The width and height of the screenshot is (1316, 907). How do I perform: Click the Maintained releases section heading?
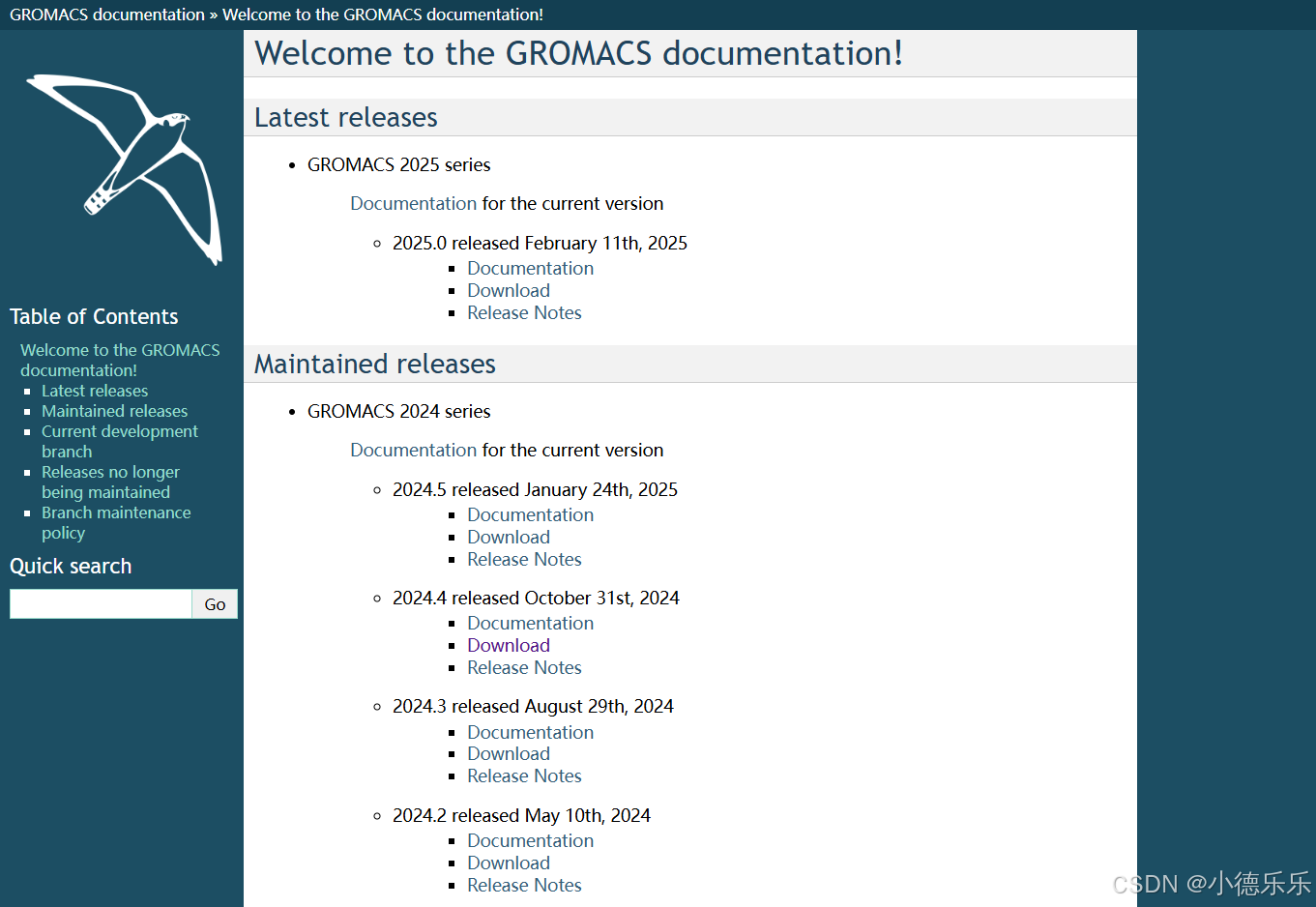click(x=374, y=364)
